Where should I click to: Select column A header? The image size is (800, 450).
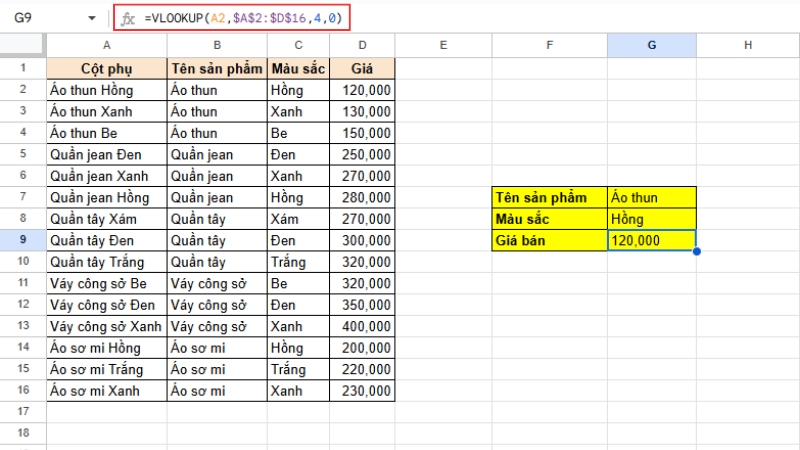106,45
